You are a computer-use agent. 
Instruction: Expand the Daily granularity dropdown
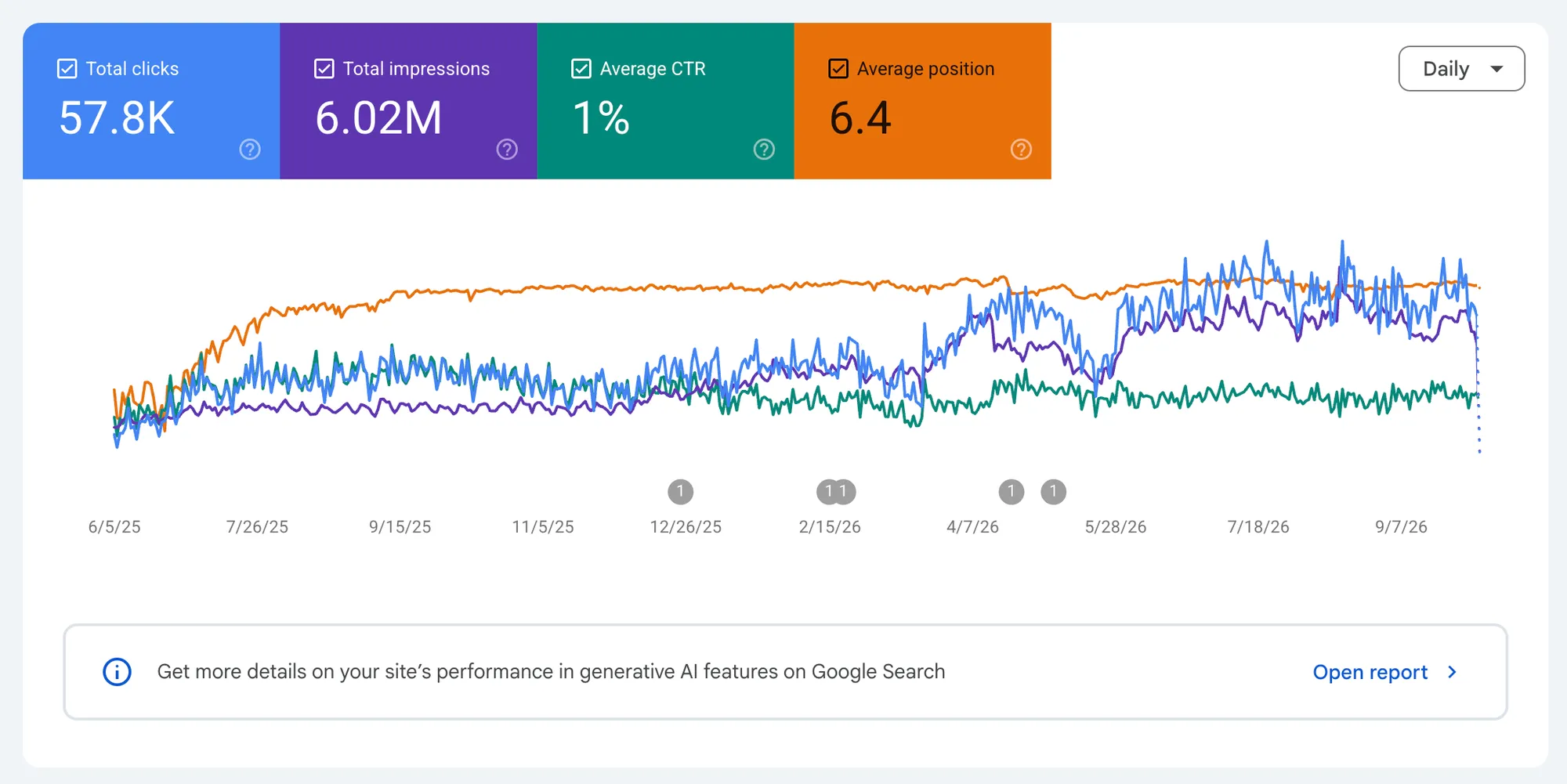pyautogui.click(x=1461, y=69)
